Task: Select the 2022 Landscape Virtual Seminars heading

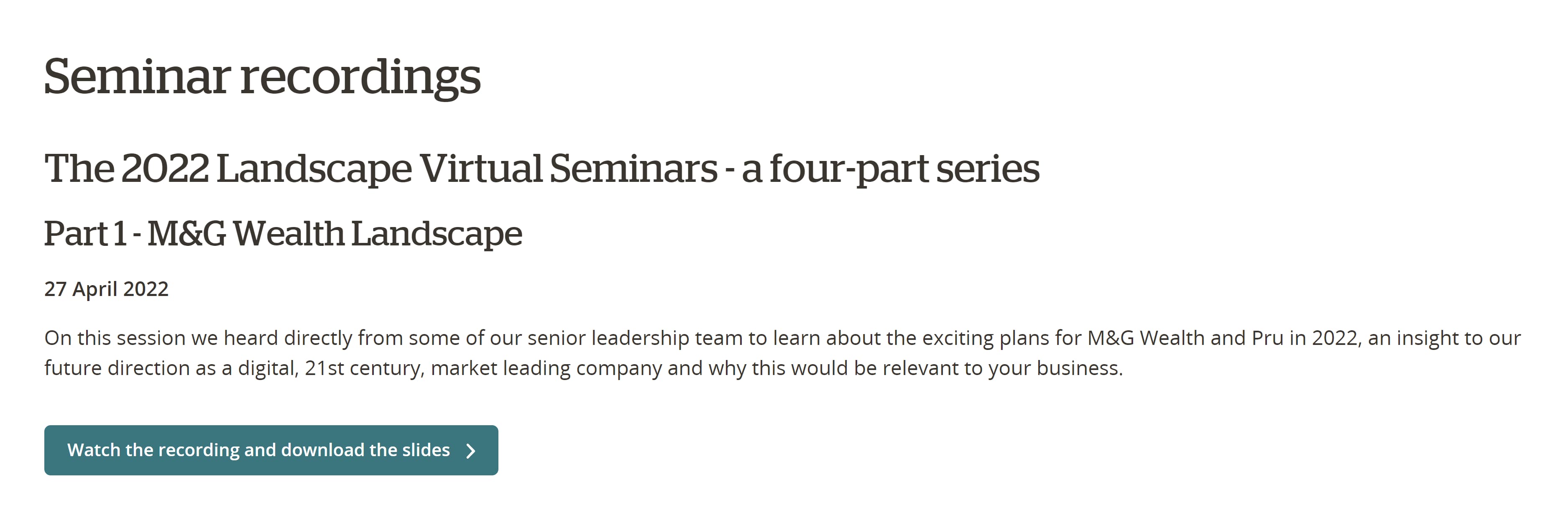Action: 542,168
